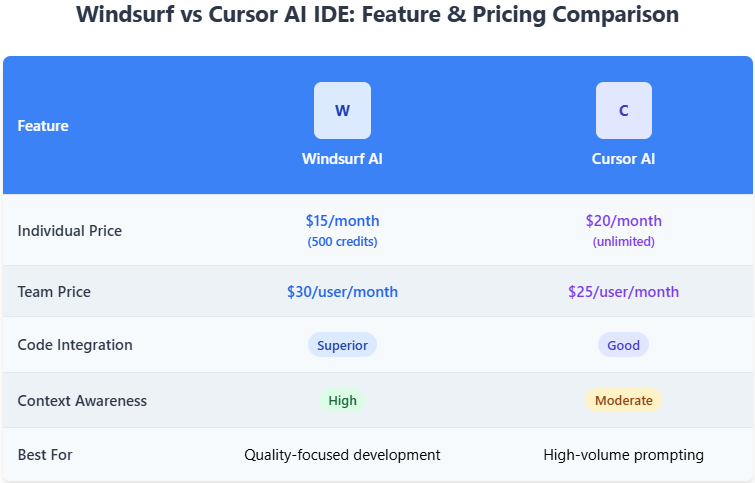Click the '(500 credits)' note
Image resolution: width=755 pixels, height=483 pixels.
[x=342, y=241]
